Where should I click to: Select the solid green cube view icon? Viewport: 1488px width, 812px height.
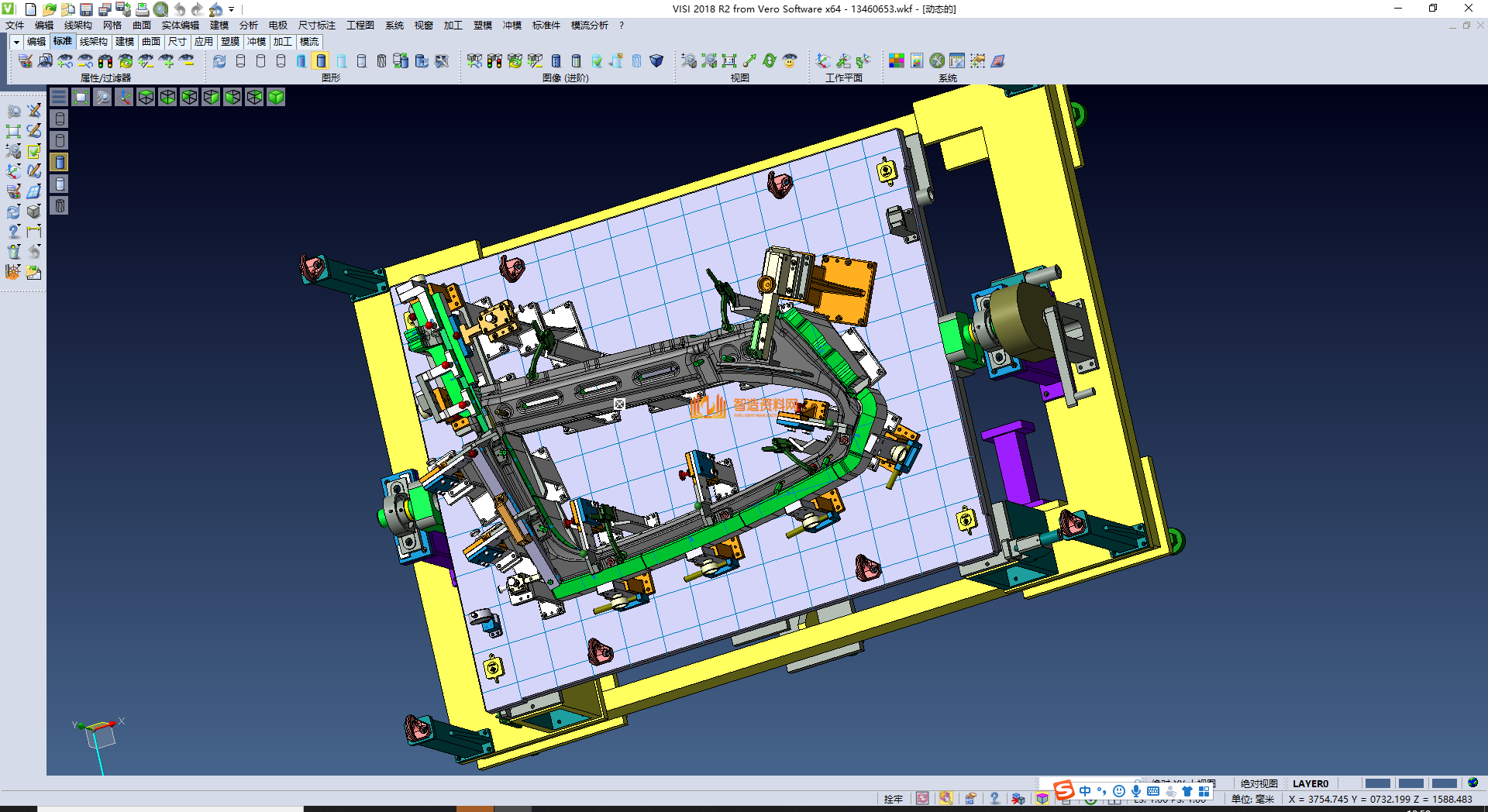(x=276, y=97)
